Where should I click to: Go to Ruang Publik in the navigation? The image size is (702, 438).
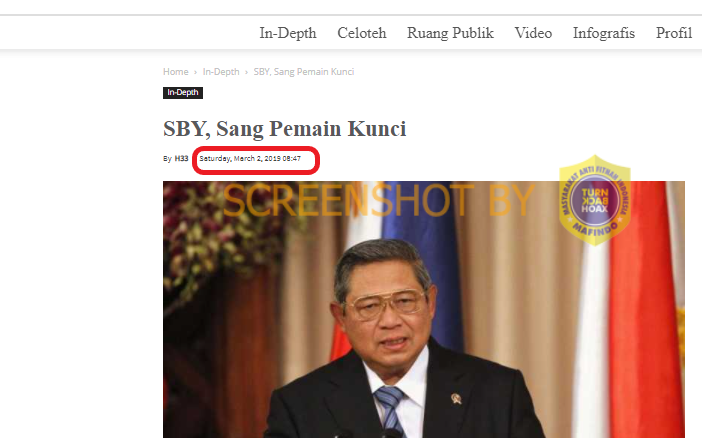coord(450,33)
